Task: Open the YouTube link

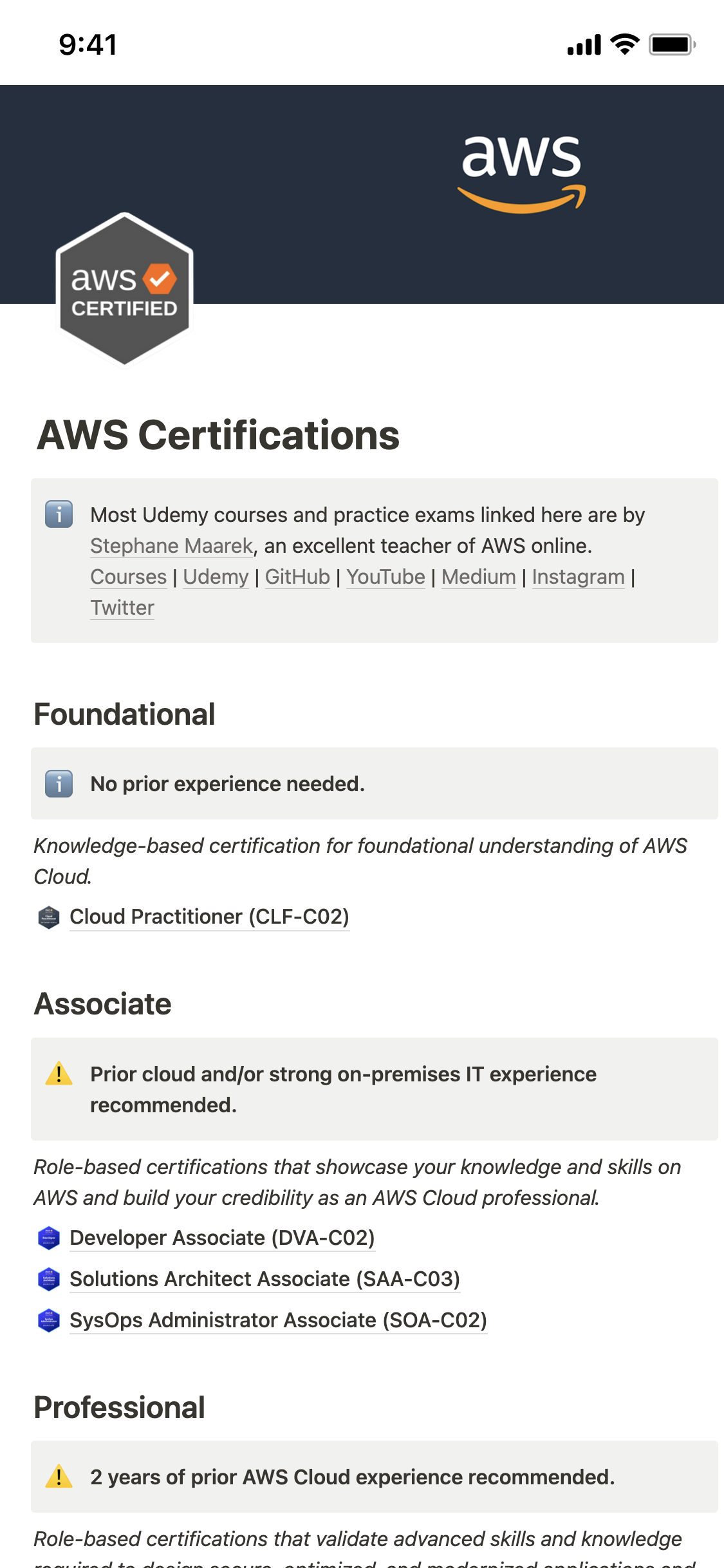Action: coord(385,577)
